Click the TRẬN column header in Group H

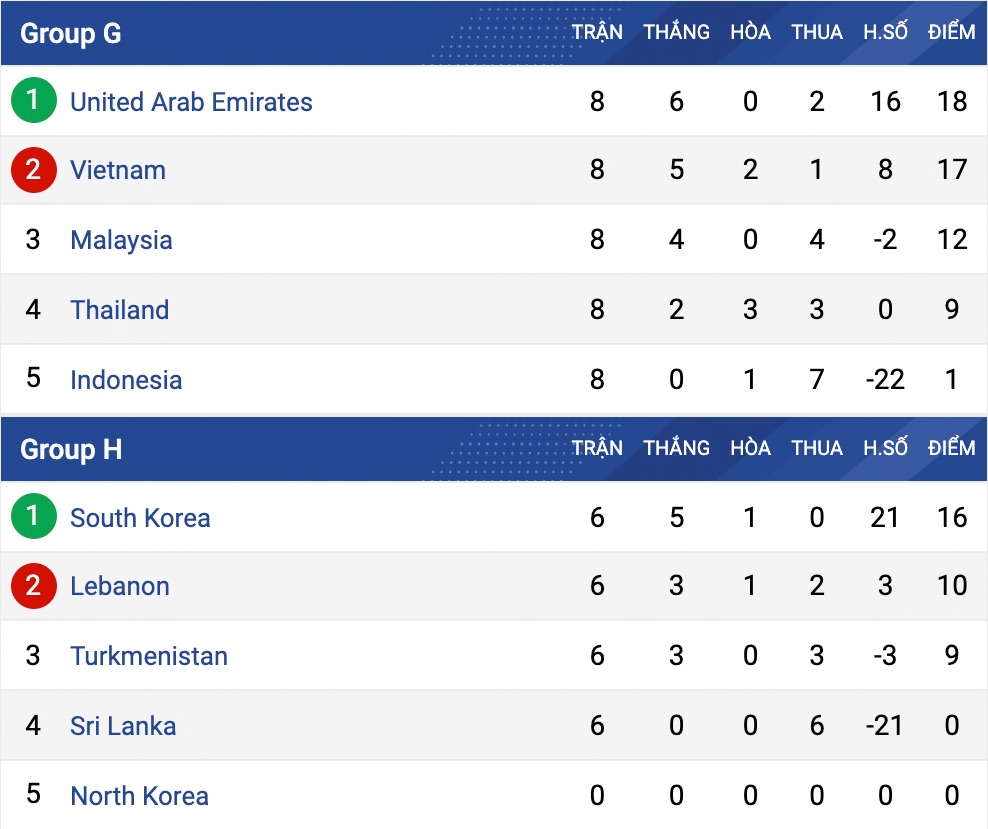[597, 448]
